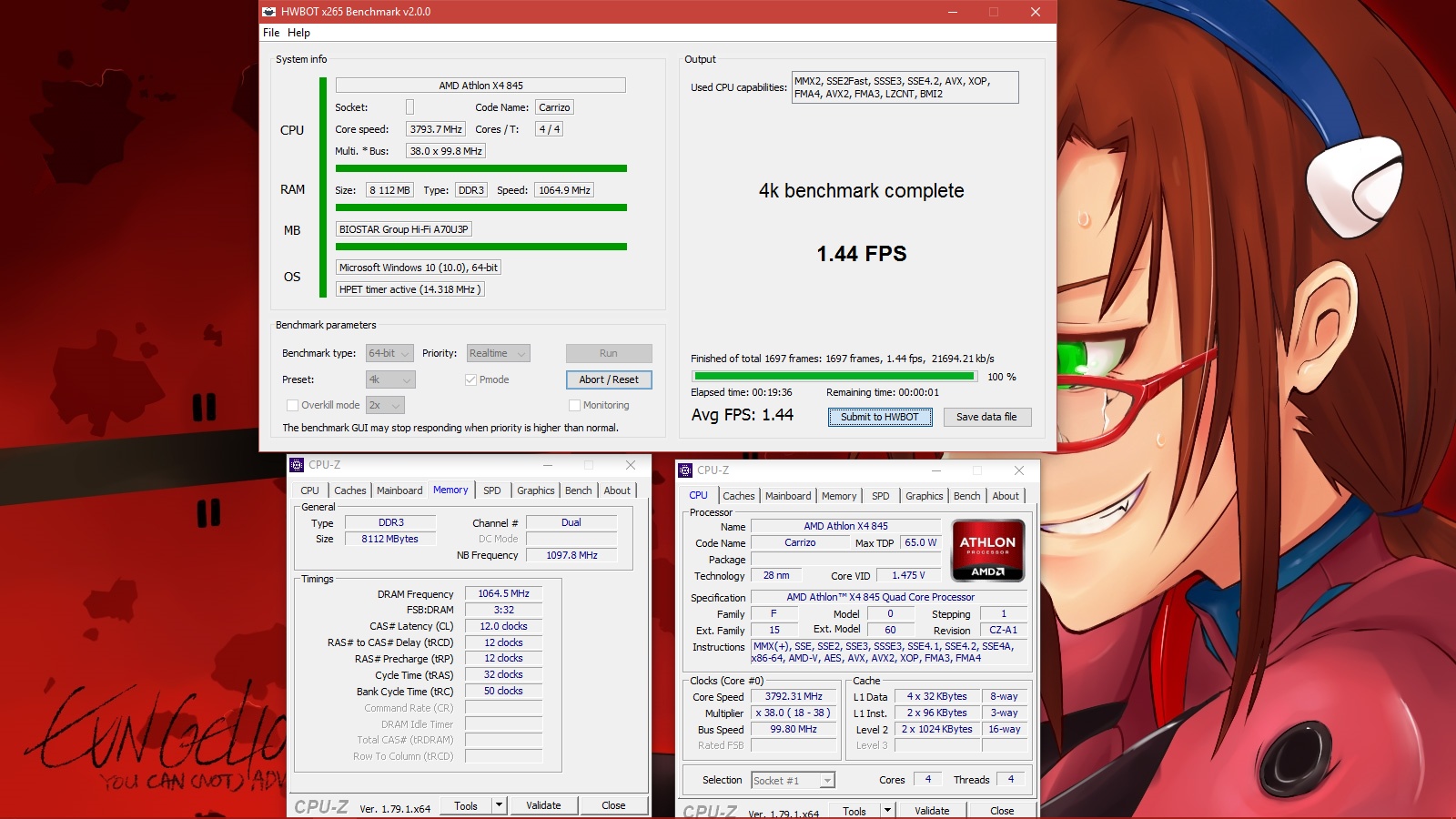The image size is (1456, 819).
Task: Click the DRAM Frequency 1064.5 MHz value
Action: (503, 594)
